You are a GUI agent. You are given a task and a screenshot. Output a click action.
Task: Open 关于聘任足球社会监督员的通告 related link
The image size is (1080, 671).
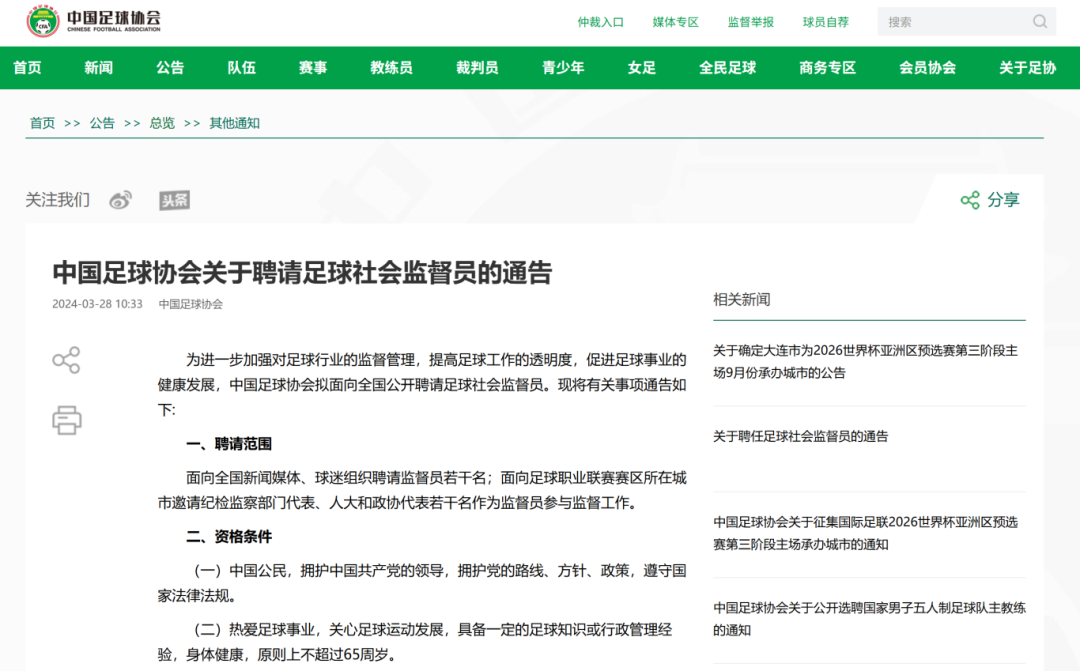[x=800, y=436]
